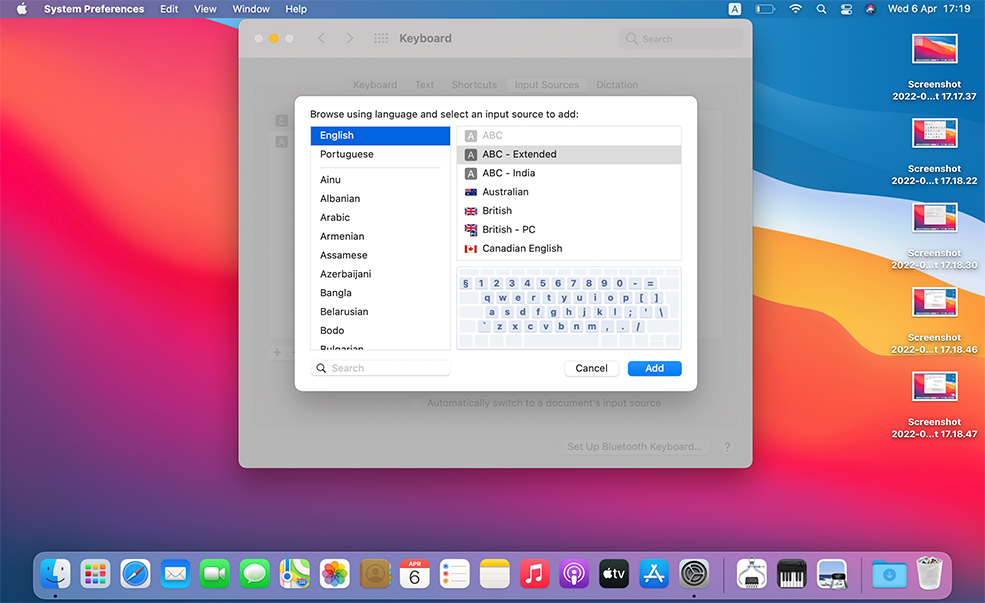Switch to the Dictation tab

click(617, 85)
